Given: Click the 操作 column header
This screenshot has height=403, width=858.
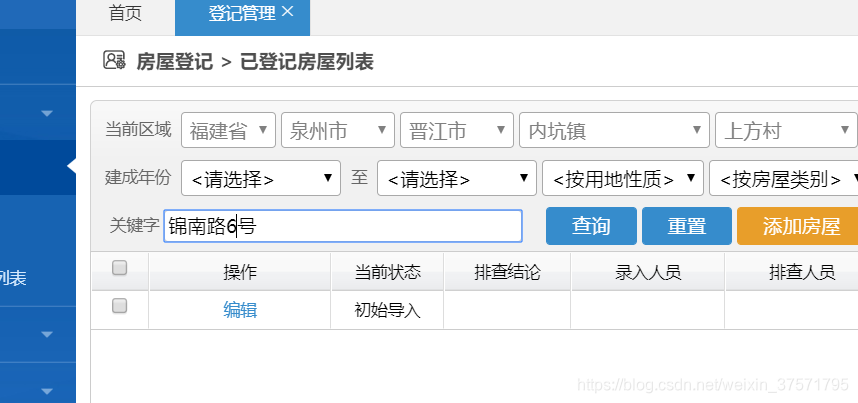Looking at the screenshot, I should (240, 272).
